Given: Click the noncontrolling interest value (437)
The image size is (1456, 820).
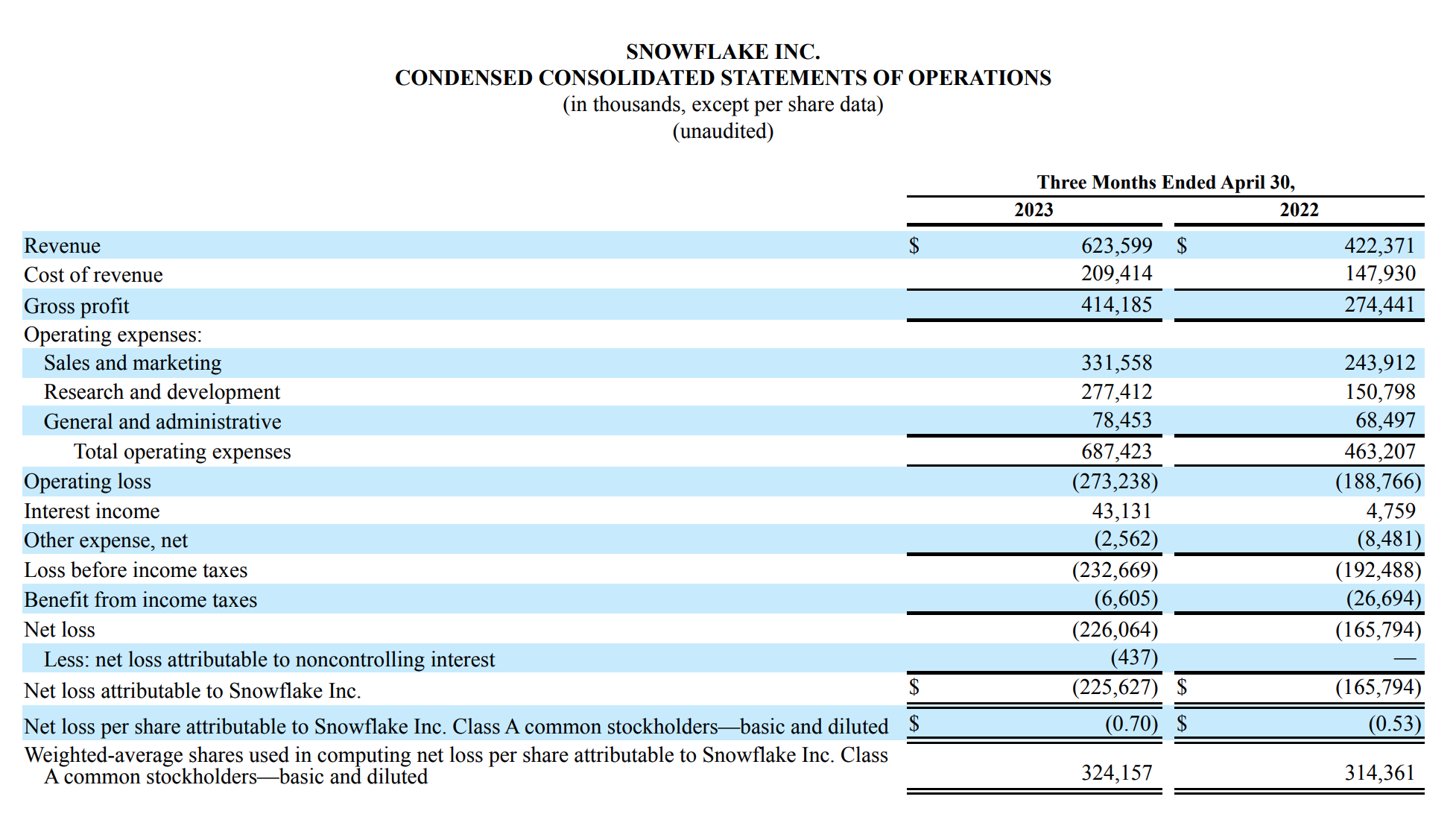Looking at the screenshot, I should coord(1134,657).
